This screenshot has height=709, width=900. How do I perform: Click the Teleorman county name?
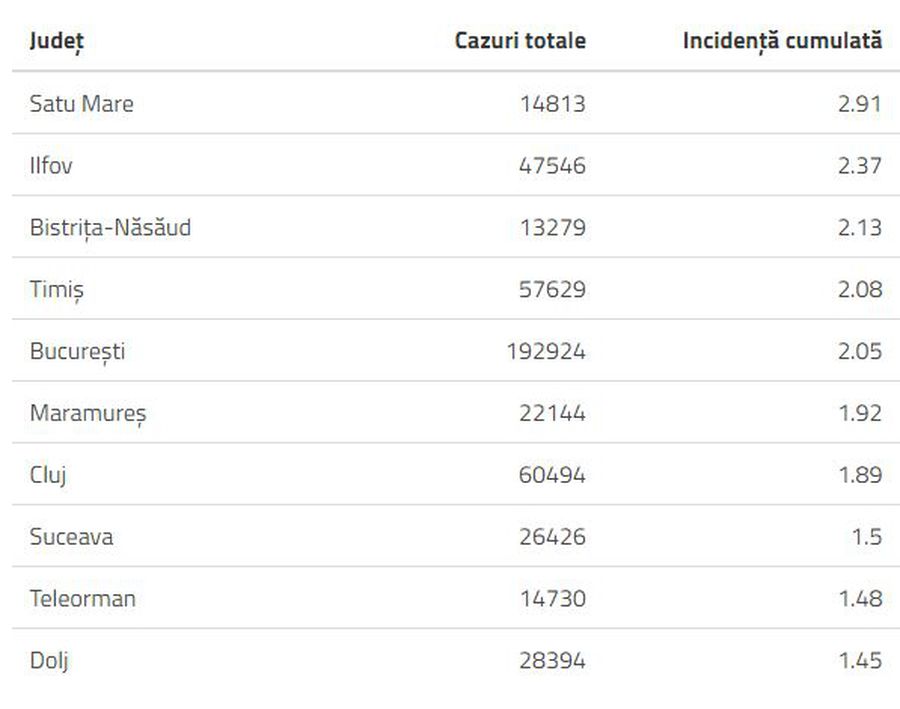(83, 599)
